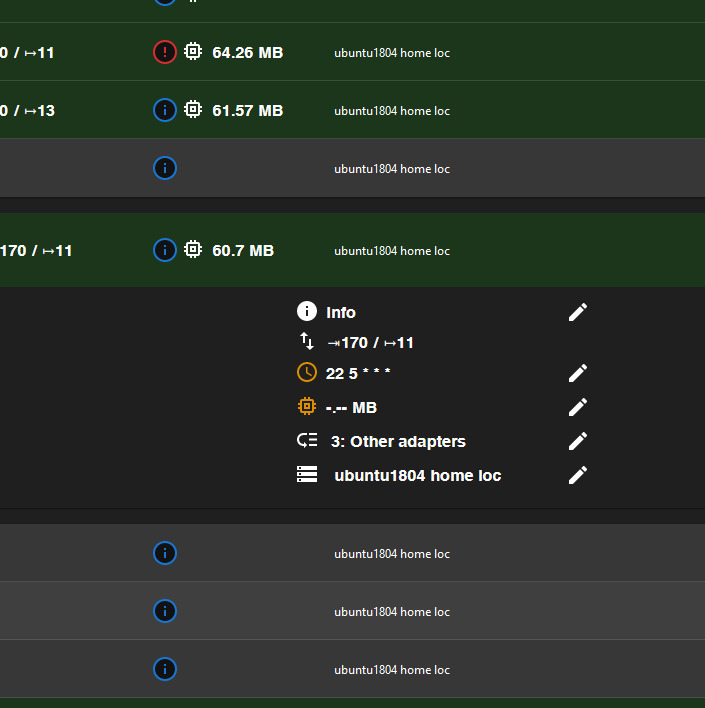Expand the row showing 61.57 MB
The image size is (705, 708).
coord(352,110)
